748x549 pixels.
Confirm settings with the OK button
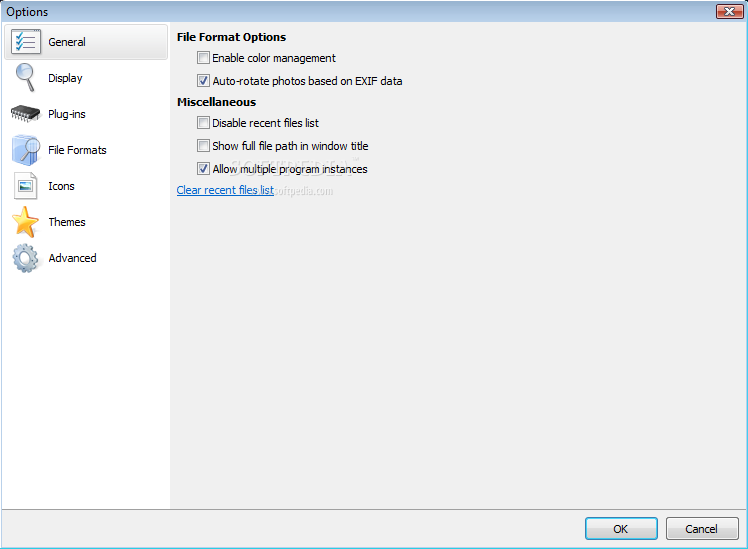coord(621,528)
